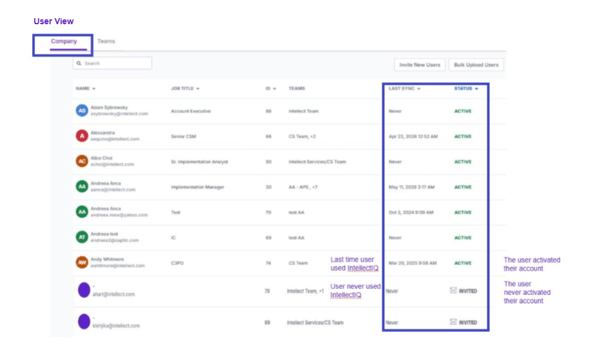Click Andy Whitmore's Mar 20 last sync
The width and height of the screenshot is (596, 364).
click(x=413, y=263)
